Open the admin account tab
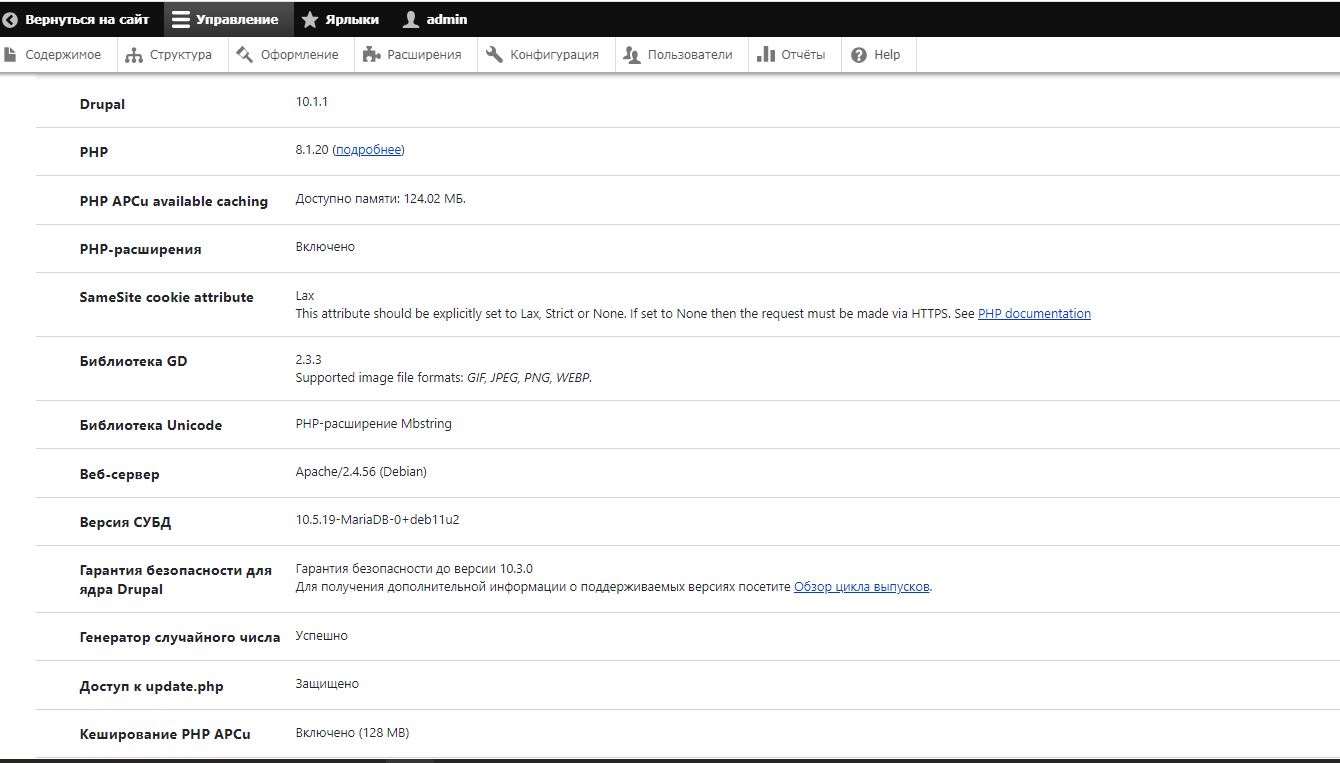 [x=436, y=19]
